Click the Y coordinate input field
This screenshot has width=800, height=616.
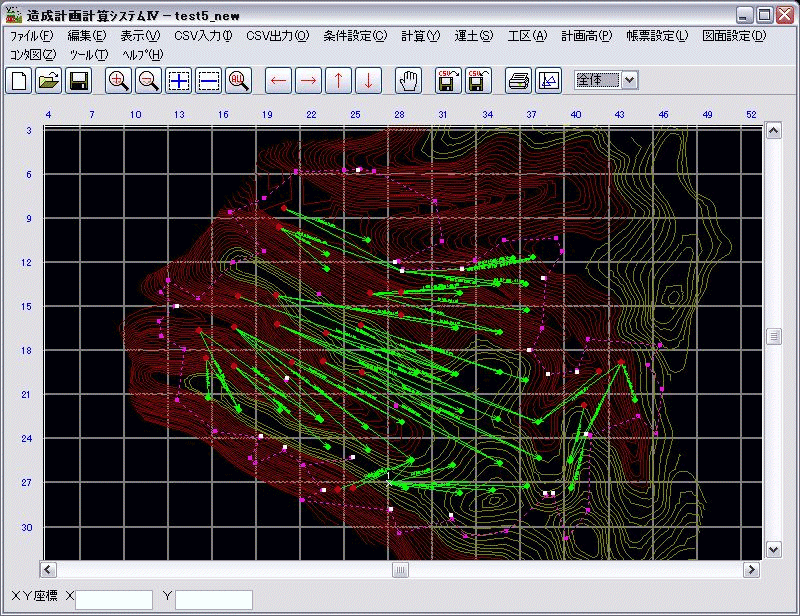pyautogui.click(x=213, y=599)
